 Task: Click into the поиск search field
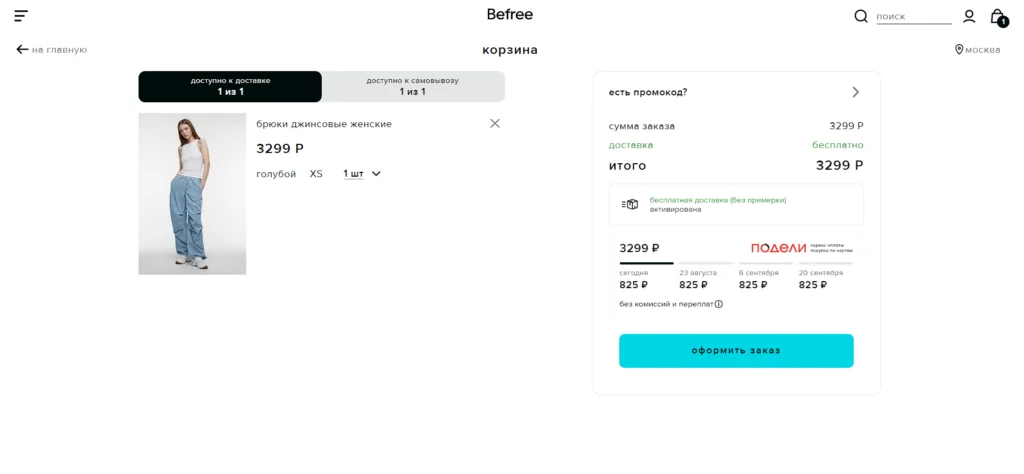tap(913, 17)
